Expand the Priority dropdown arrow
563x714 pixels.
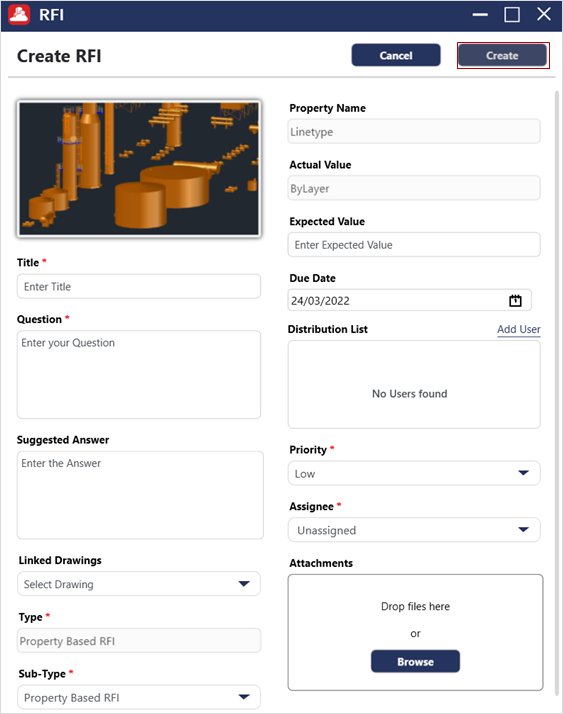coord(523,473)
